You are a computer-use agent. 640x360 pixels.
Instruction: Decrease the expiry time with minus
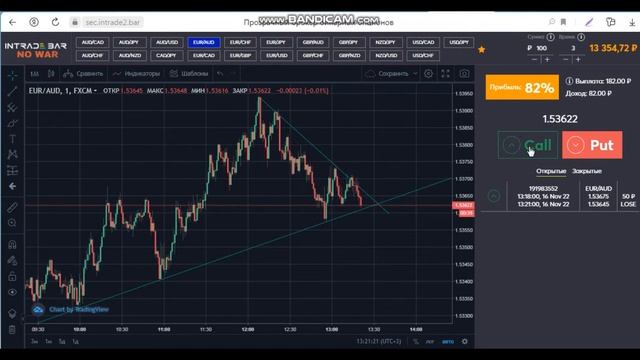click(566, 60)
